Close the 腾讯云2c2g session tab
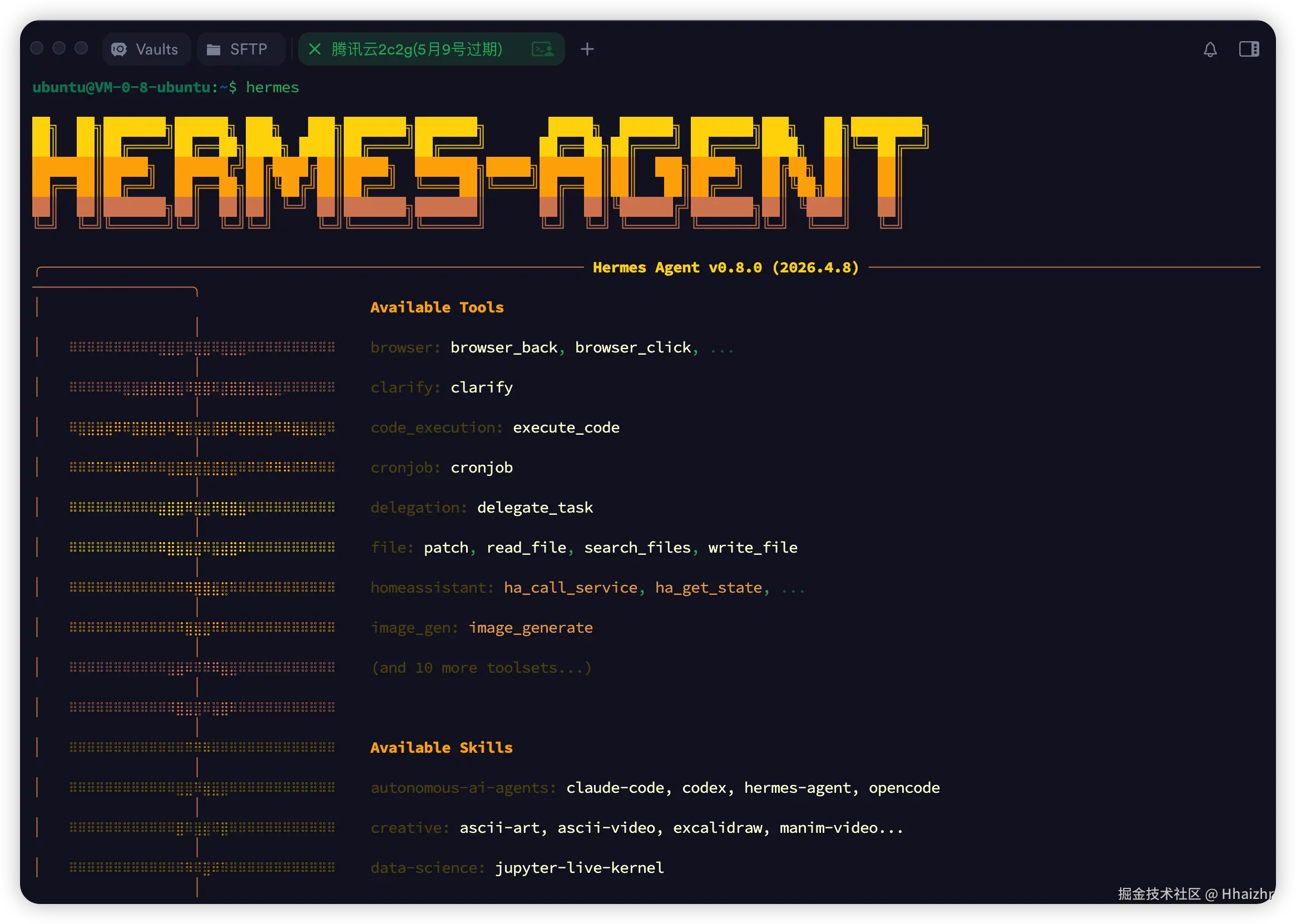1296x924 pixels. (315, 49)
